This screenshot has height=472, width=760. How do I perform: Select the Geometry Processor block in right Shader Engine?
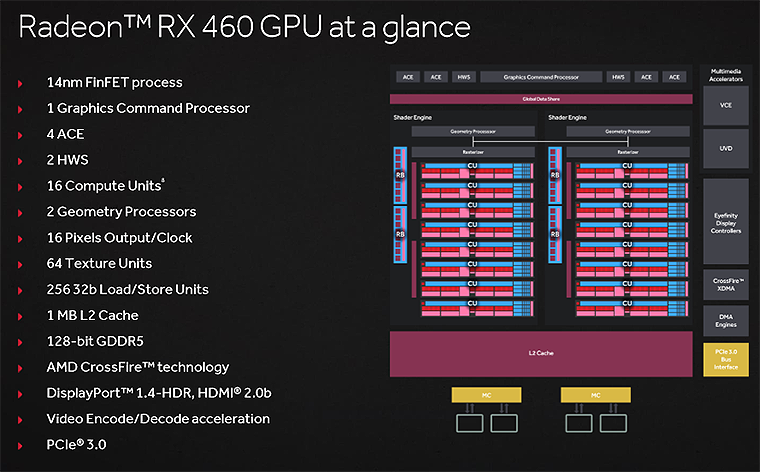click(x=628, y=131)
